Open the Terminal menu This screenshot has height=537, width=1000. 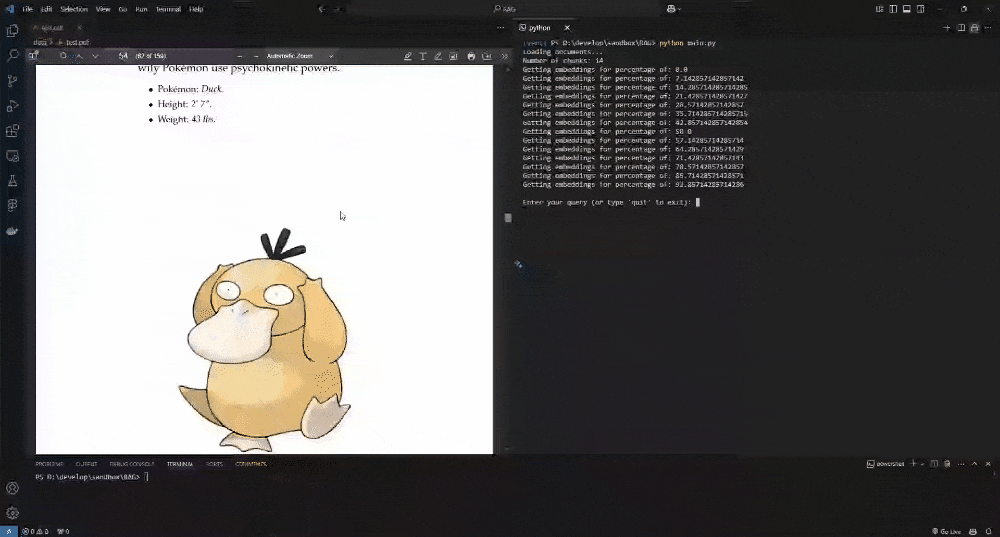pos(168,9)
